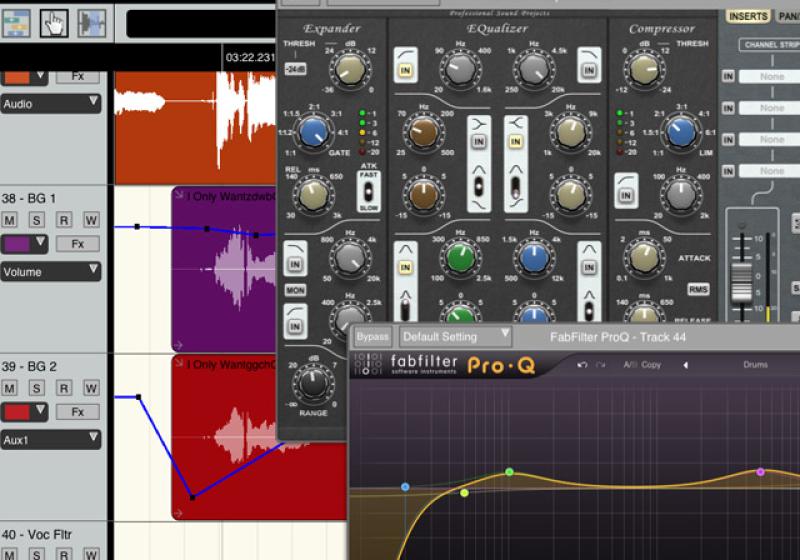The height and width of the screenshot is (560, 800).
Task: Click the waveform view tool icon
Action: point(91,22)
